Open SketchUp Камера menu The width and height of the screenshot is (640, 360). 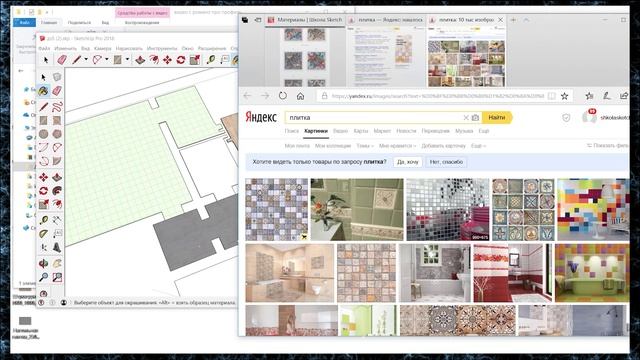point(102,48)
